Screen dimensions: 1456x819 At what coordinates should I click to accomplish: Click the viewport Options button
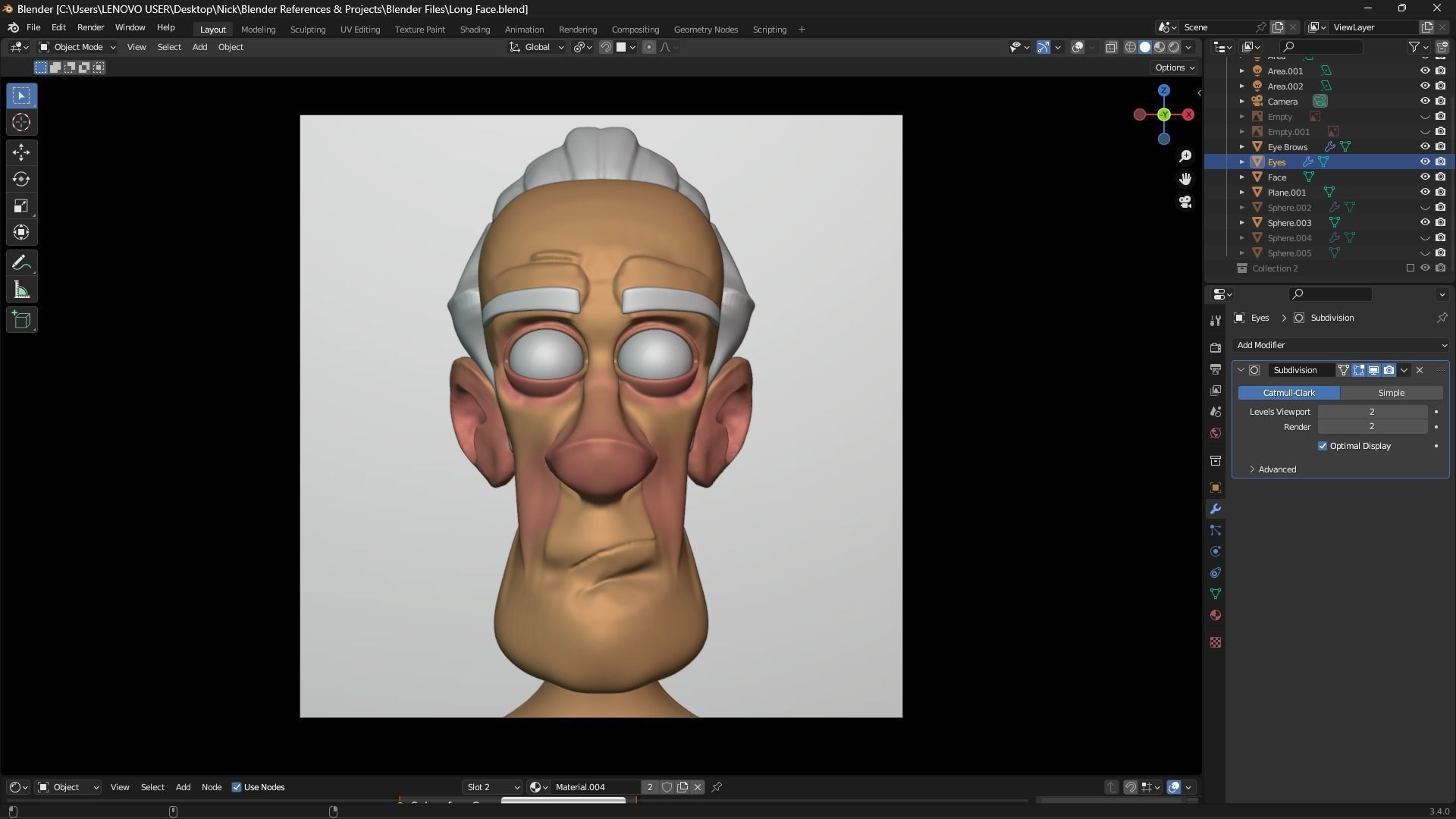pos(1174,67)
